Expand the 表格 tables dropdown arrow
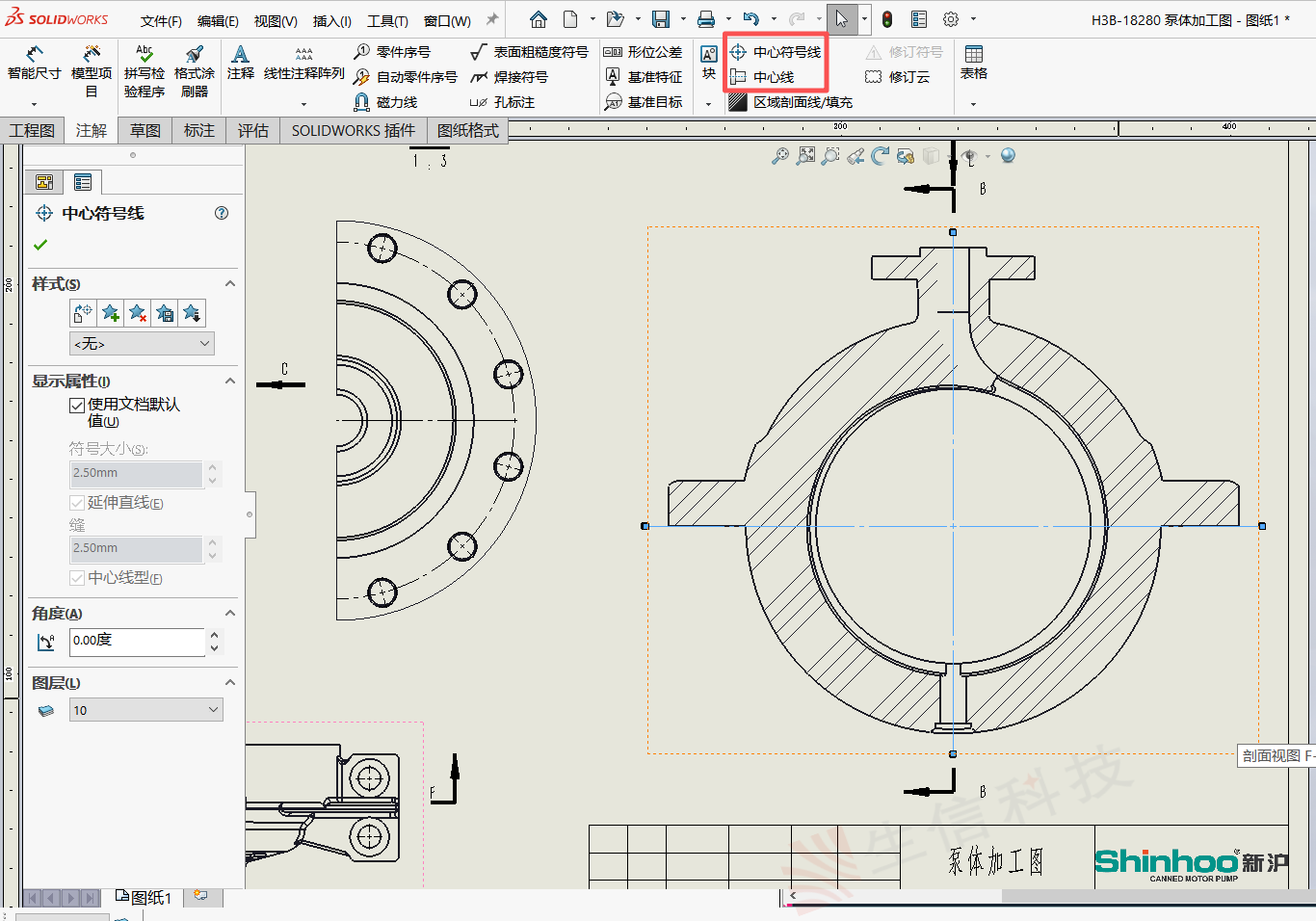 973,104
